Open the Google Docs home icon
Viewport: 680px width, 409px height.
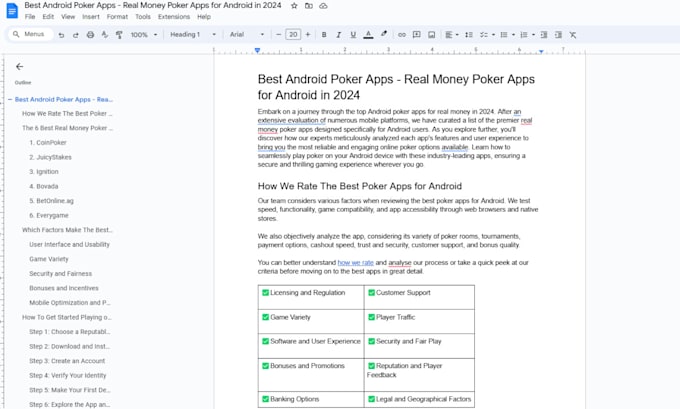12,10
